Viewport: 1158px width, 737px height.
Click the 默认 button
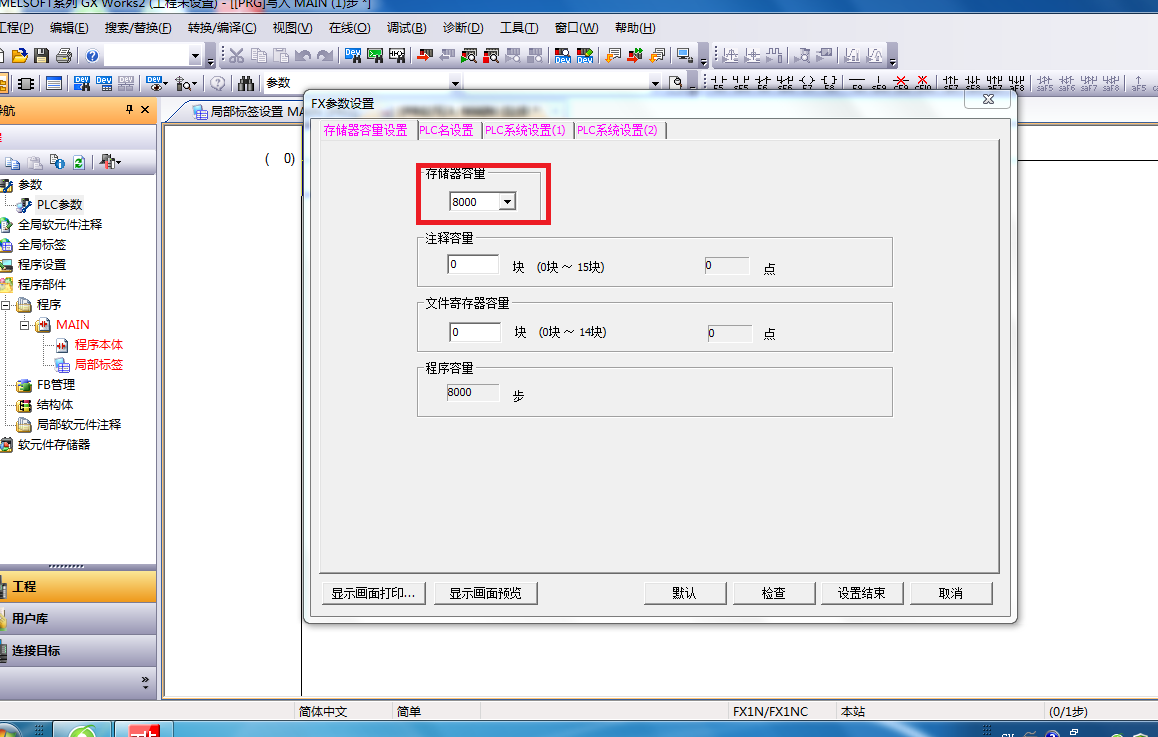(x=684, y=593)
